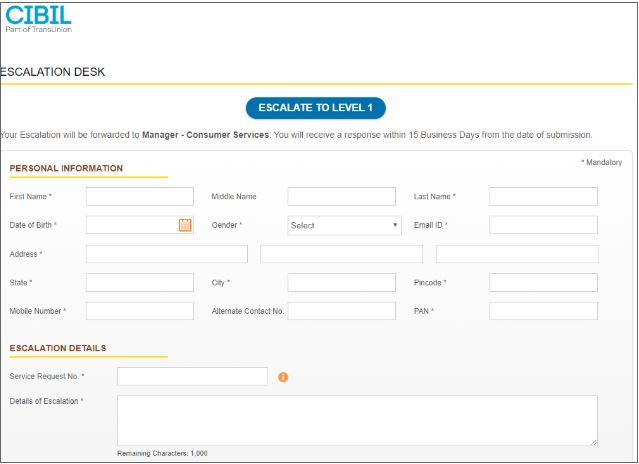Open the Date of Birth calendar picker
639x464 pixels.
click(x=185, y=225)
